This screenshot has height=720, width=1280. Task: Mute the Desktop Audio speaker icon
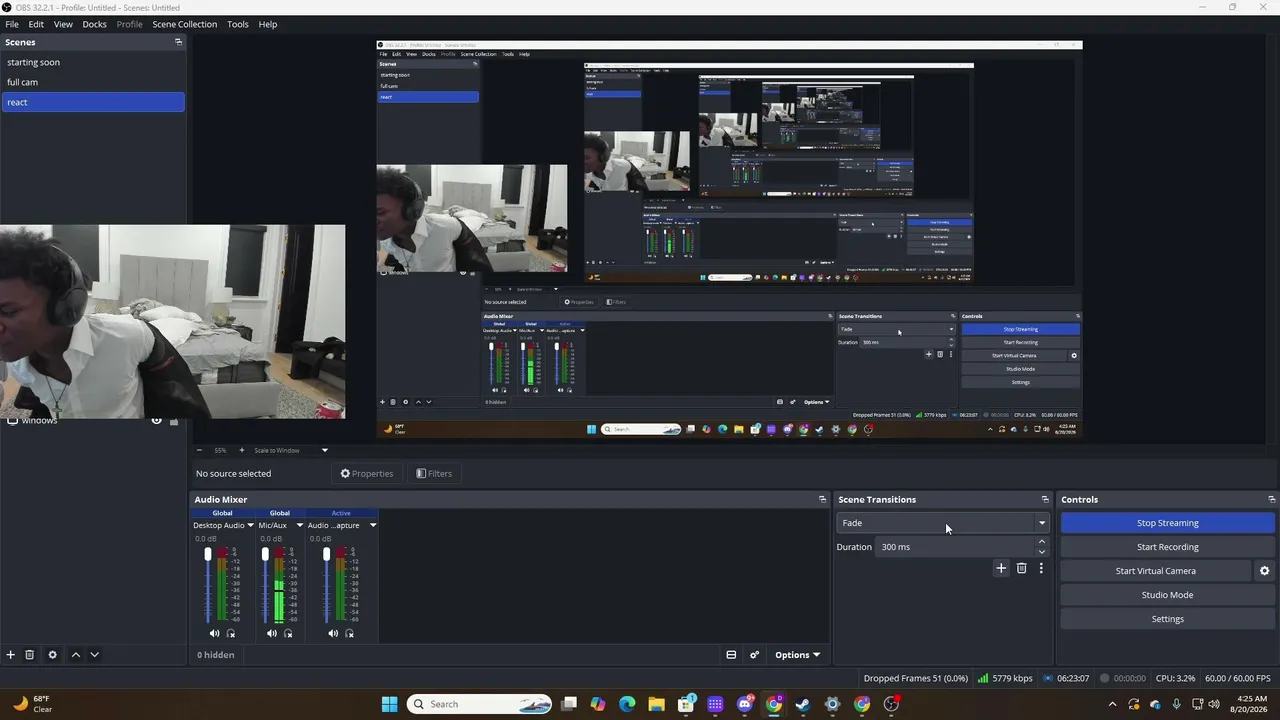[214, 633]
